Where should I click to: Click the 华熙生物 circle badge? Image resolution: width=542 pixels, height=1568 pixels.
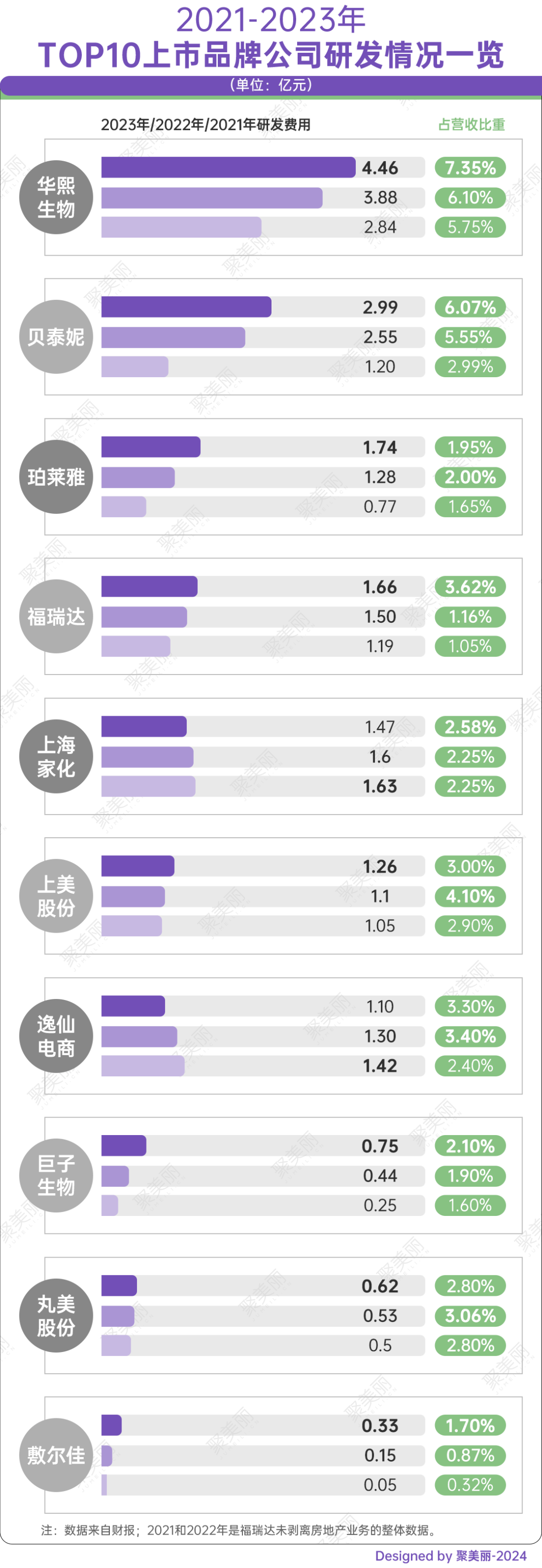point(56,197)
